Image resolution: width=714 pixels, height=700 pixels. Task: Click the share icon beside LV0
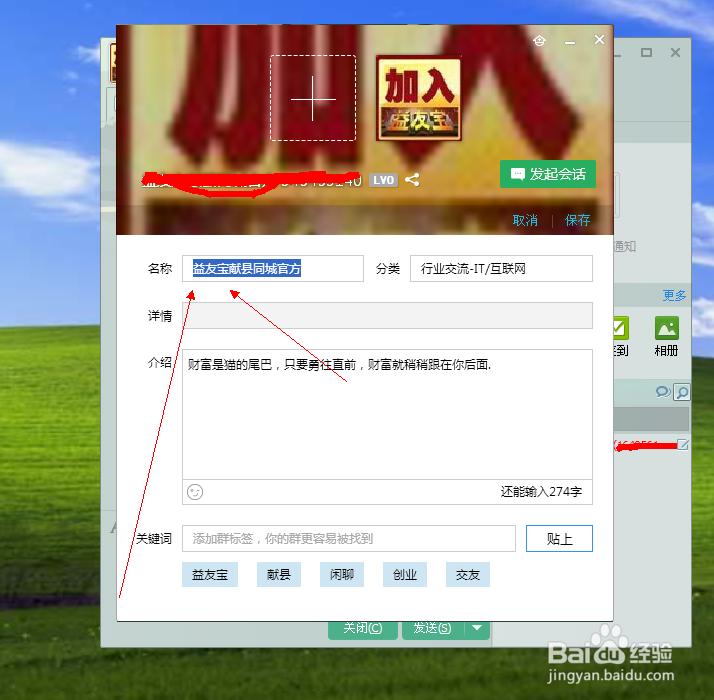point(412,180)
